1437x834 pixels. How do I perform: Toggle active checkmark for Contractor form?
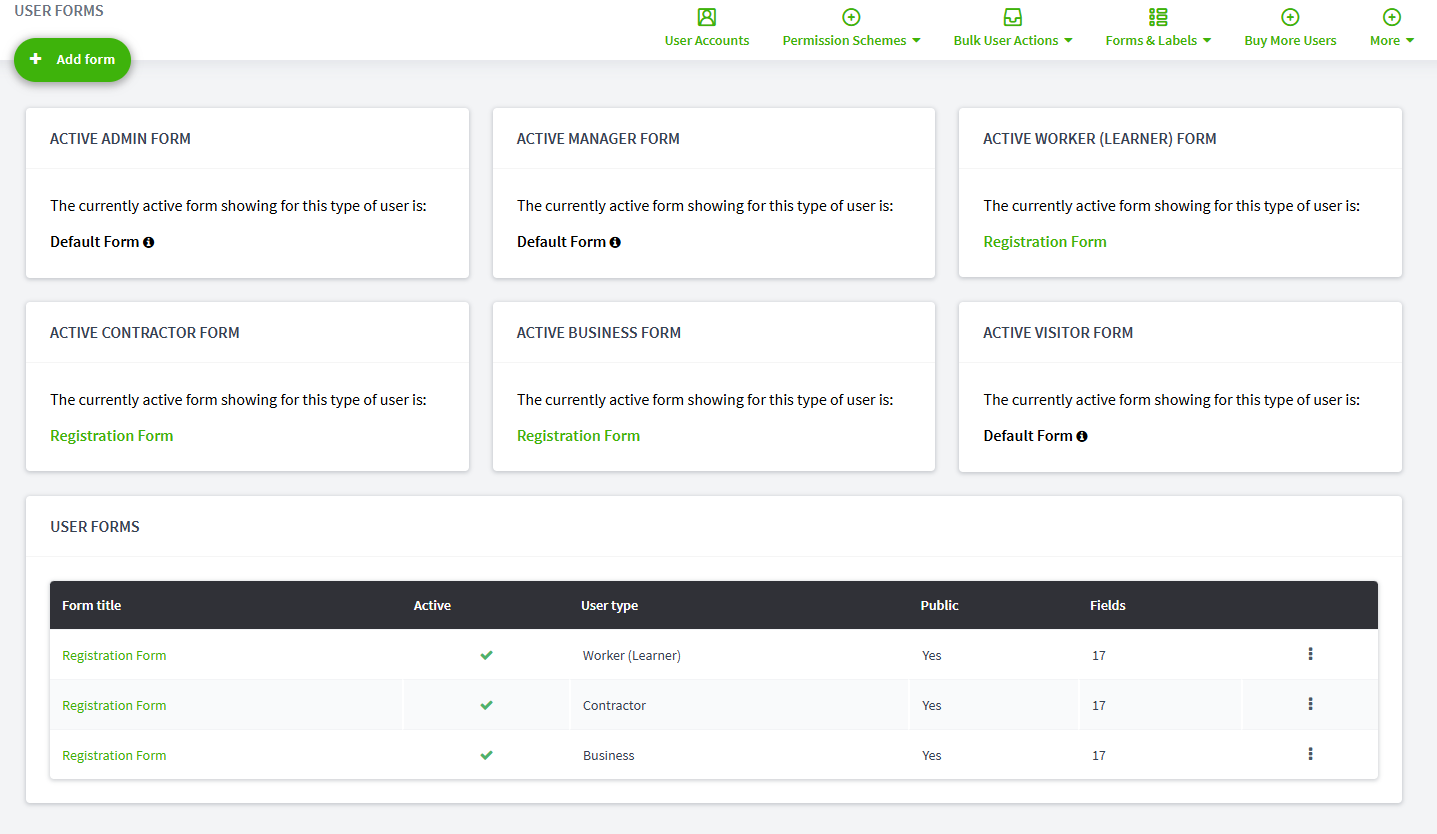tap(486, 705)
